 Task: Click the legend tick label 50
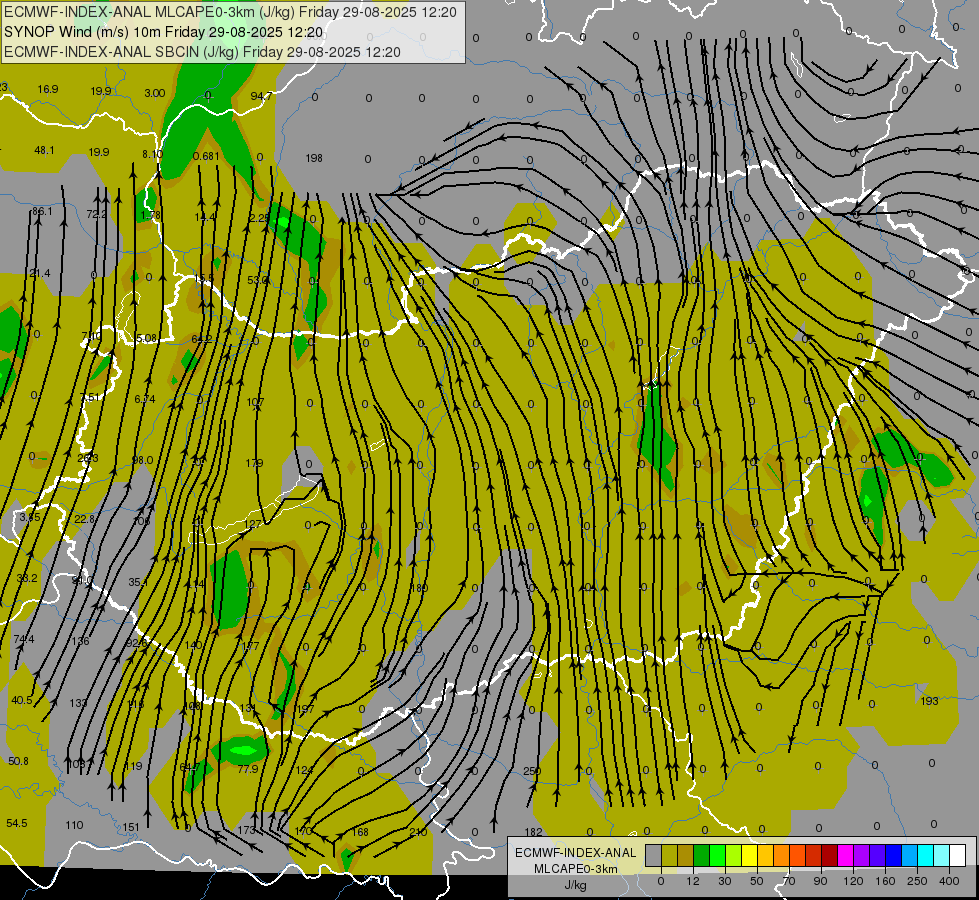[x=757, y=881]
